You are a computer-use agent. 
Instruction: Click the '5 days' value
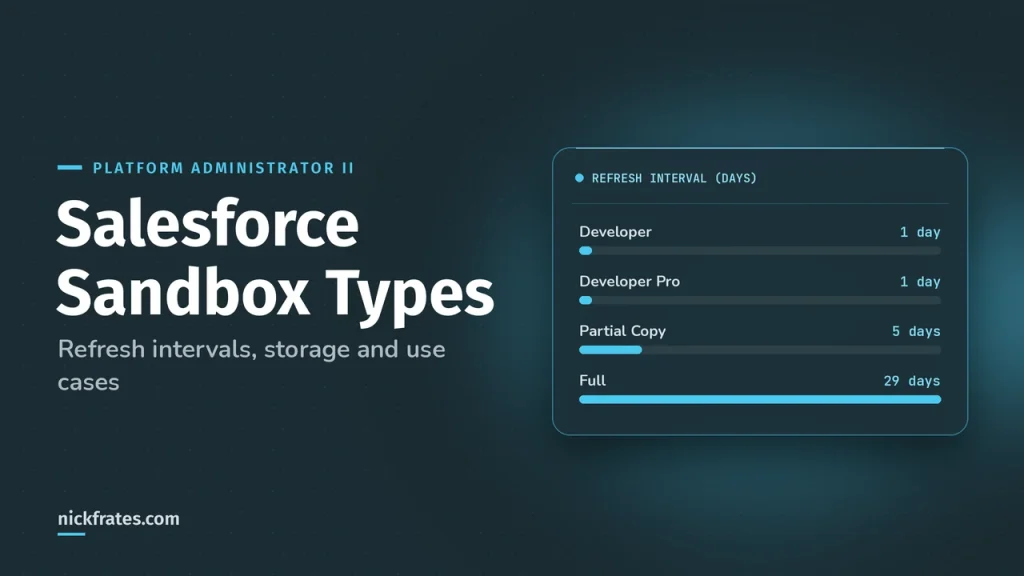pos(916,331)
